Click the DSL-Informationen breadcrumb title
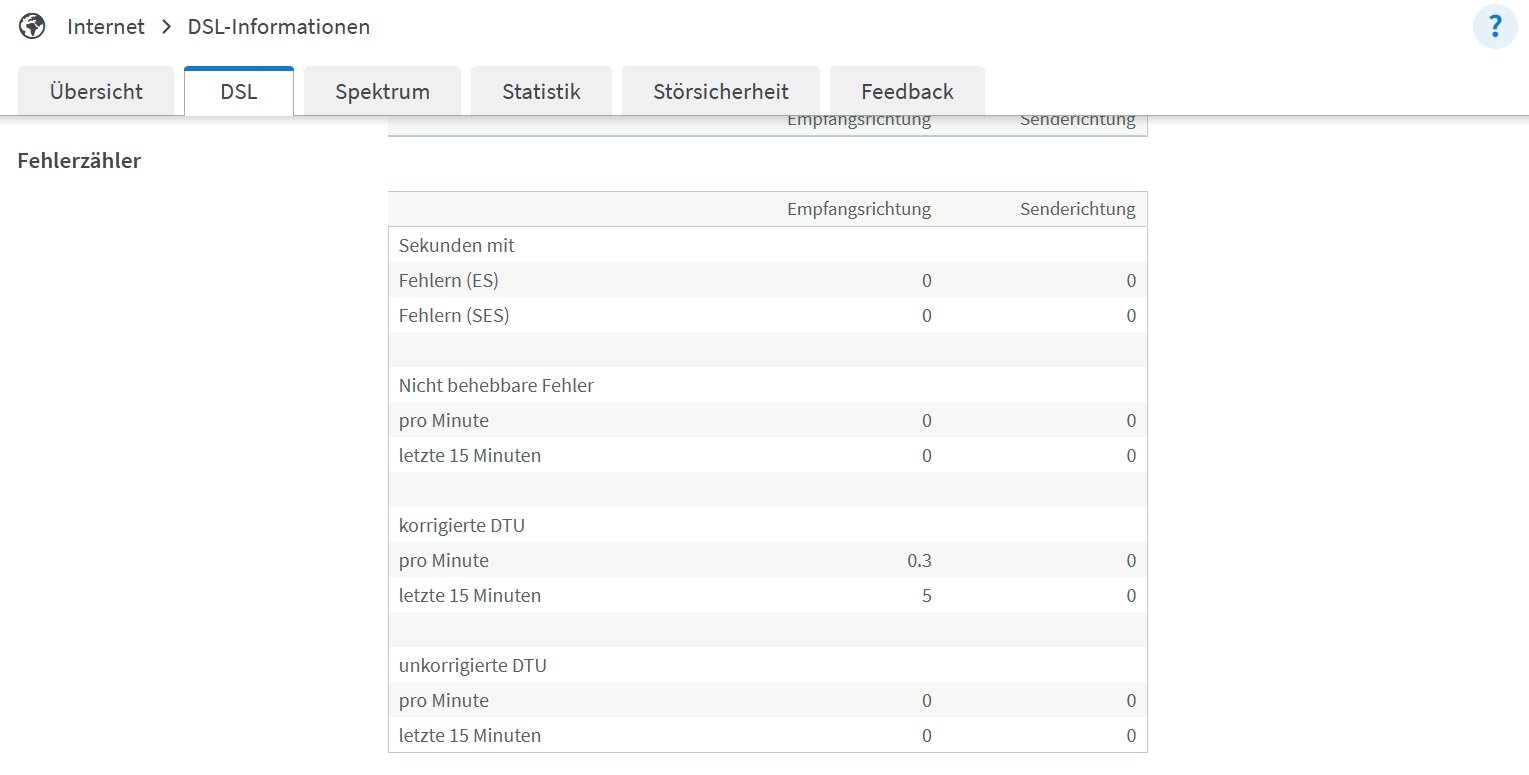 pyautogui.click(x=279, y=27)
